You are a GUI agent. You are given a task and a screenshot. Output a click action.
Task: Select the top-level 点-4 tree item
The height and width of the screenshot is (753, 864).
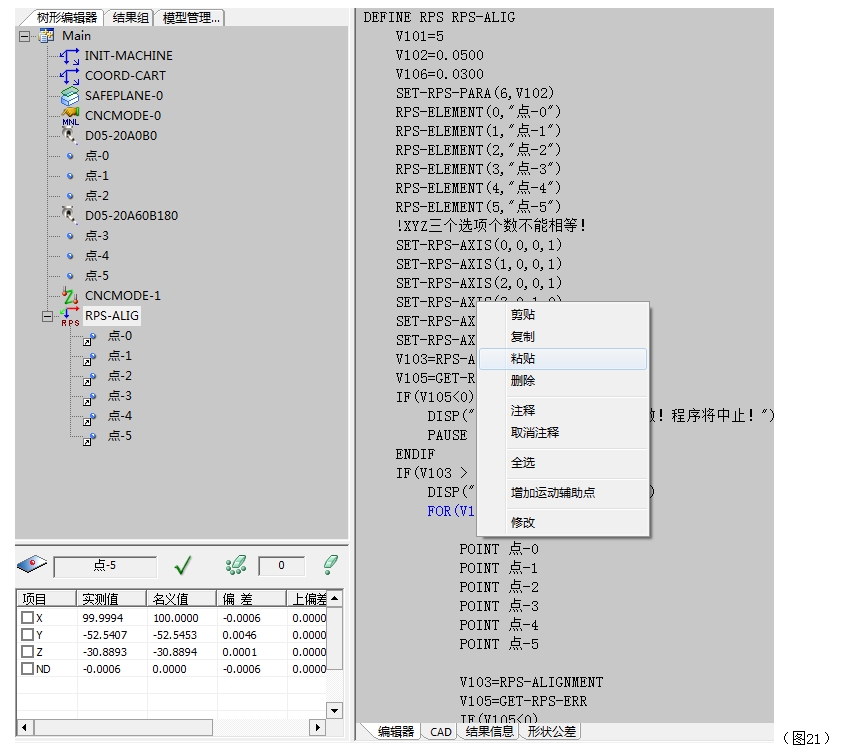[97, 256]
